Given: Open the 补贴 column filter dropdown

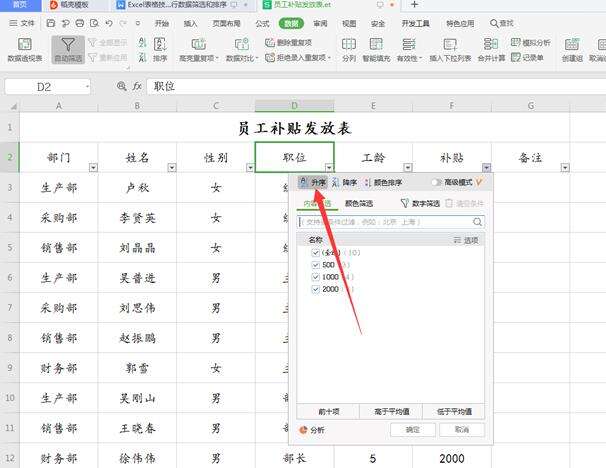Looking at the screenshot, I should click(x=486, y=167).
